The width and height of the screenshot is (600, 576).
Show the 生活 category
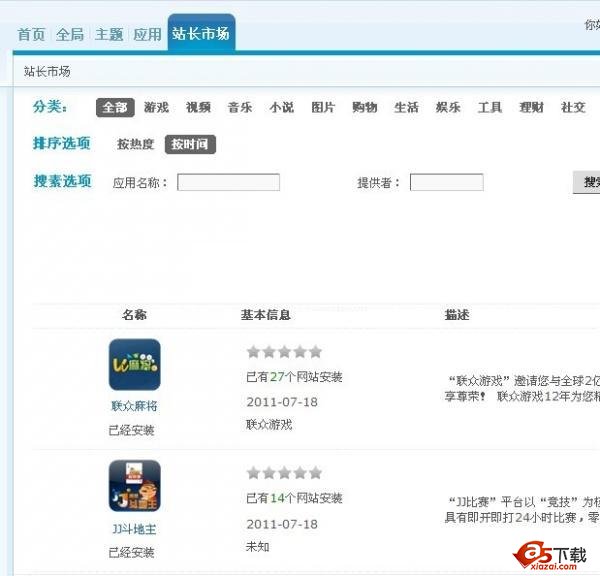(x=406, y=108)
